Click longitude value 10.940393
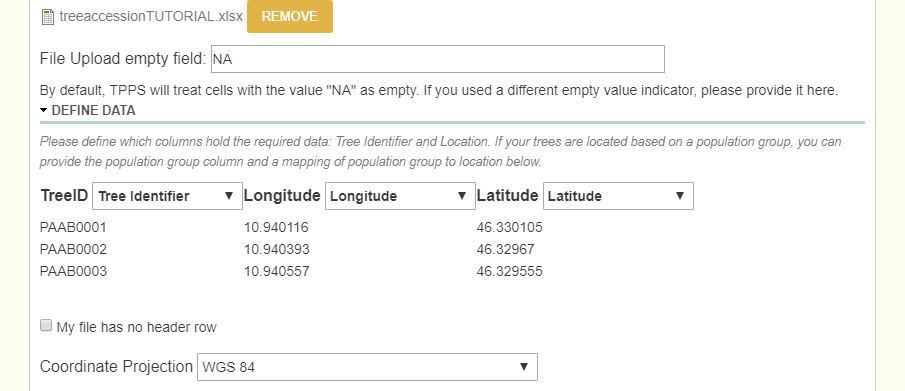The height and width of the screenshot is (391, 905). [x=276, y=250]
